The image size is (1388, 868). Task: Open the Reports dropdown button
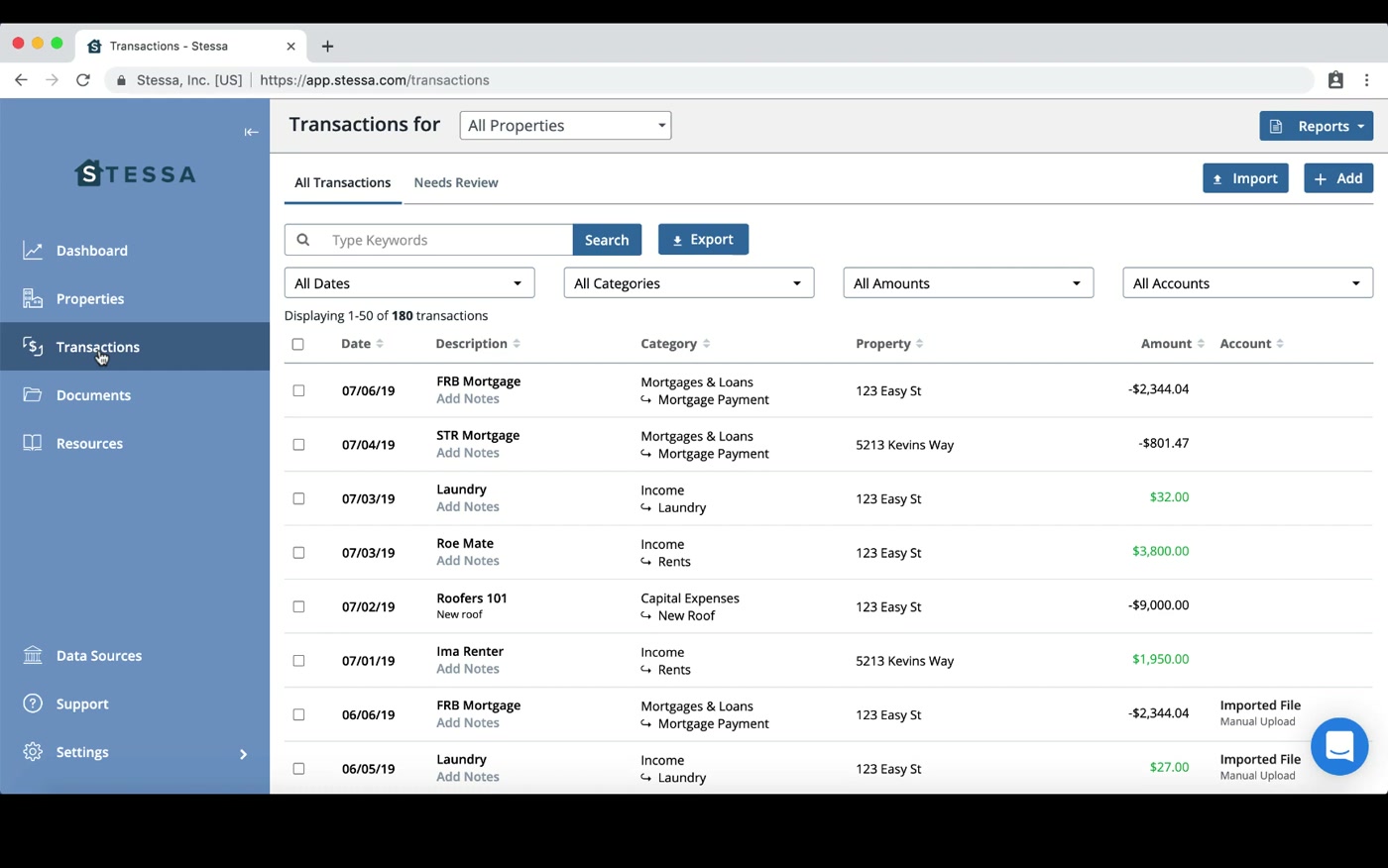point(1316,126)
